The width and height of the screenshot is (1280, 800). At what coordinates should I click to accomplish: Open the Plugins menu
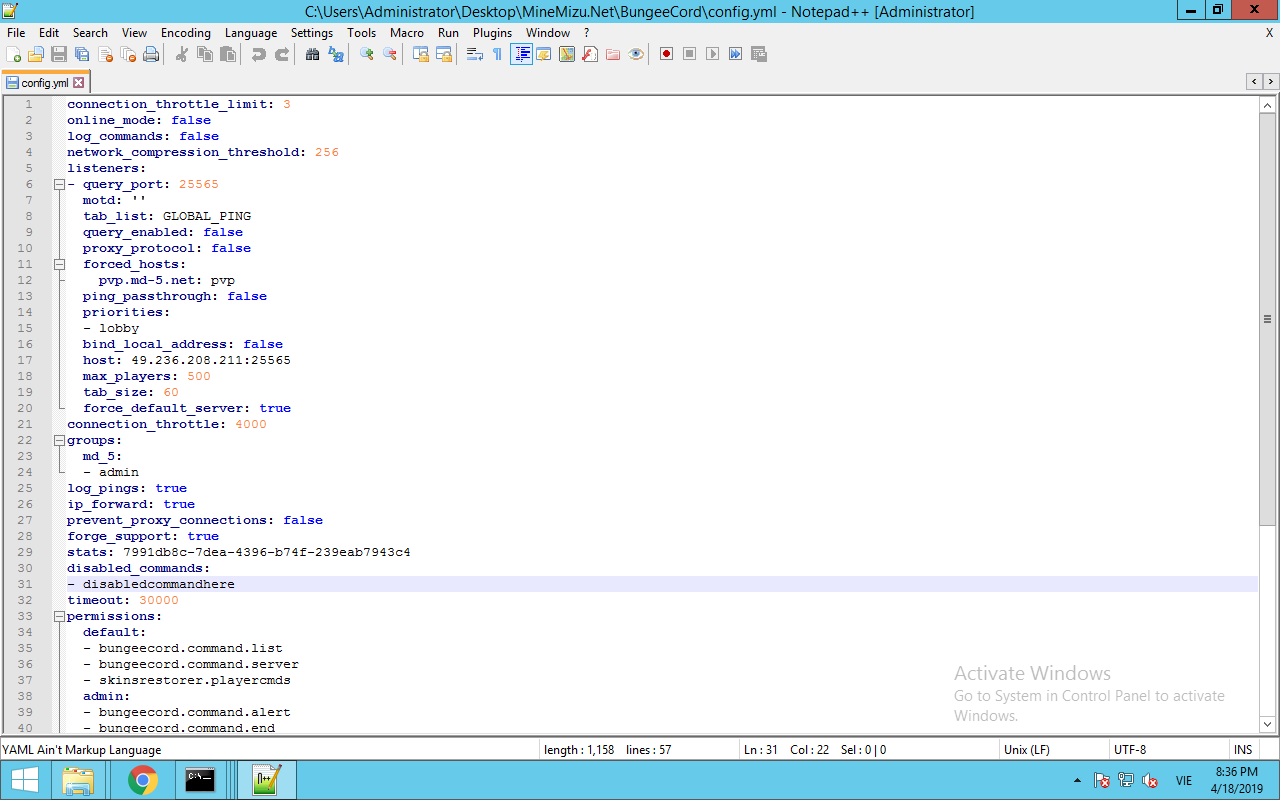click(x=492, y=33)
